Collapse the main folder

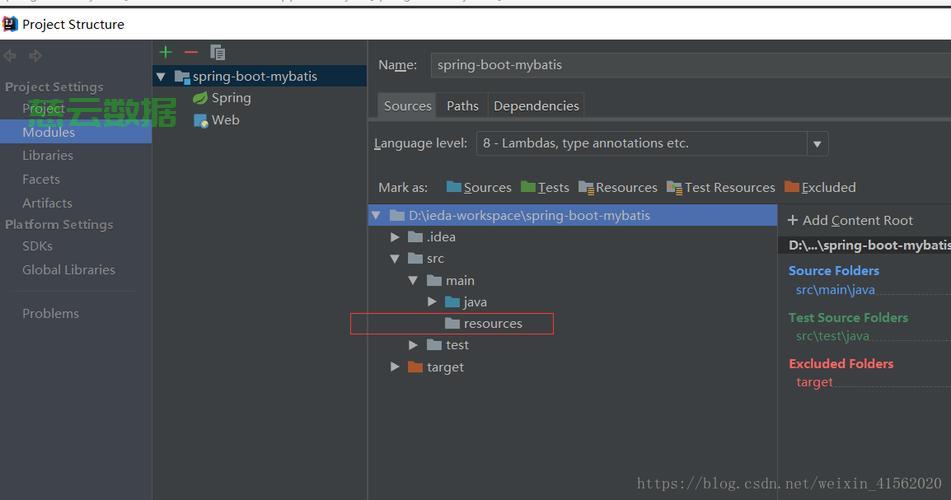(413, 281)
